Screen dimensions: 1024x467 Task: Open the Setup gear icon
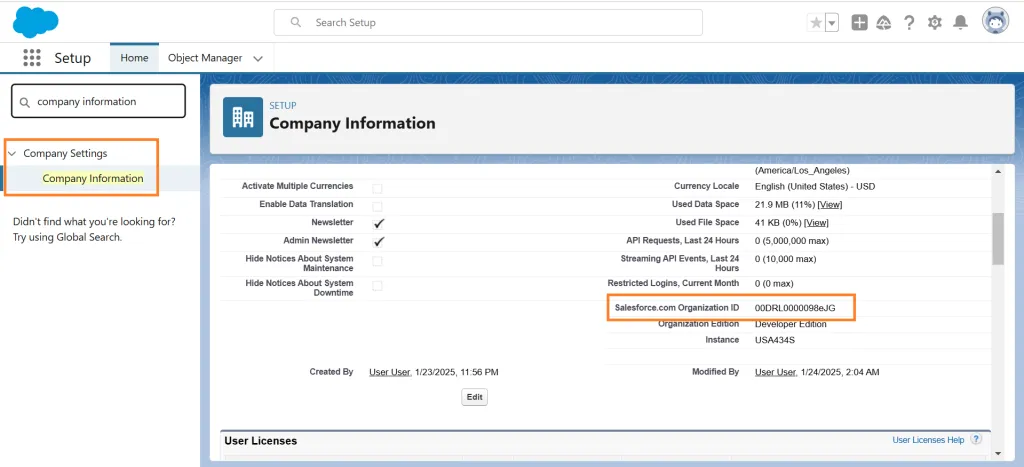point(935,23)
